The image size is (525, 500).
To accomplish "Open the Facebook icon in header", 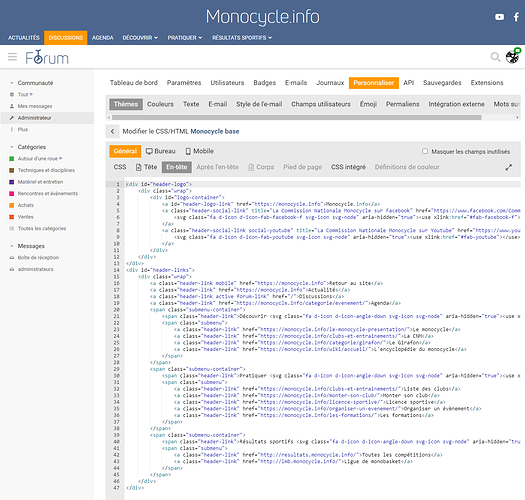I will (516, 17).
